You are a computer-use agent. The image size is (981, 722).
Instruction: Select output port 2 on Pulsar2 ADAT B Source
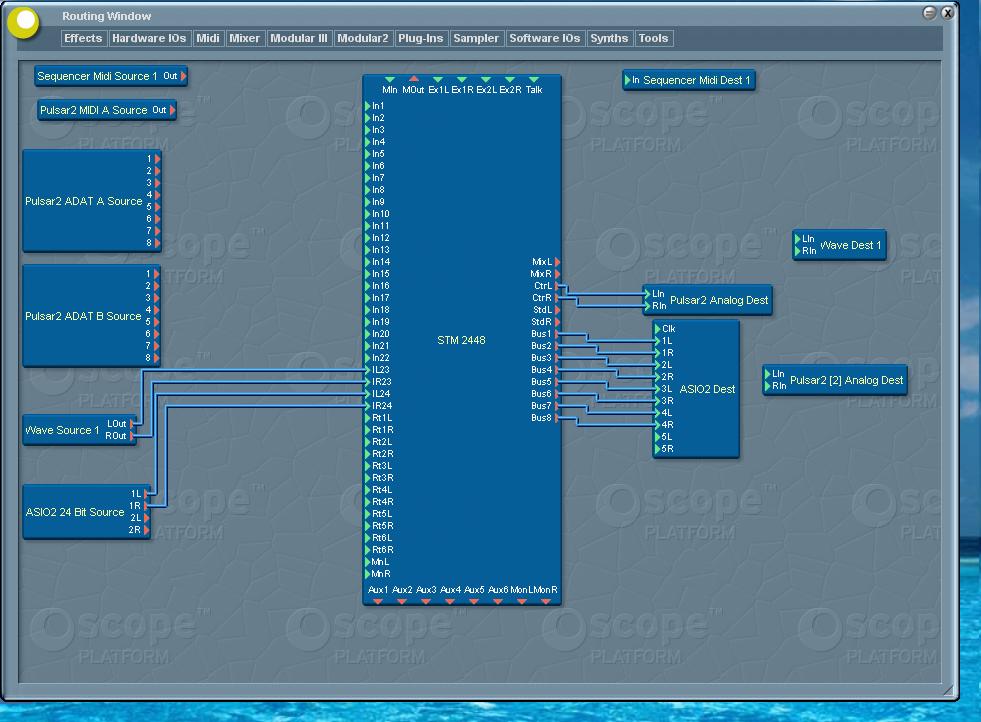(x=156, y=286)
